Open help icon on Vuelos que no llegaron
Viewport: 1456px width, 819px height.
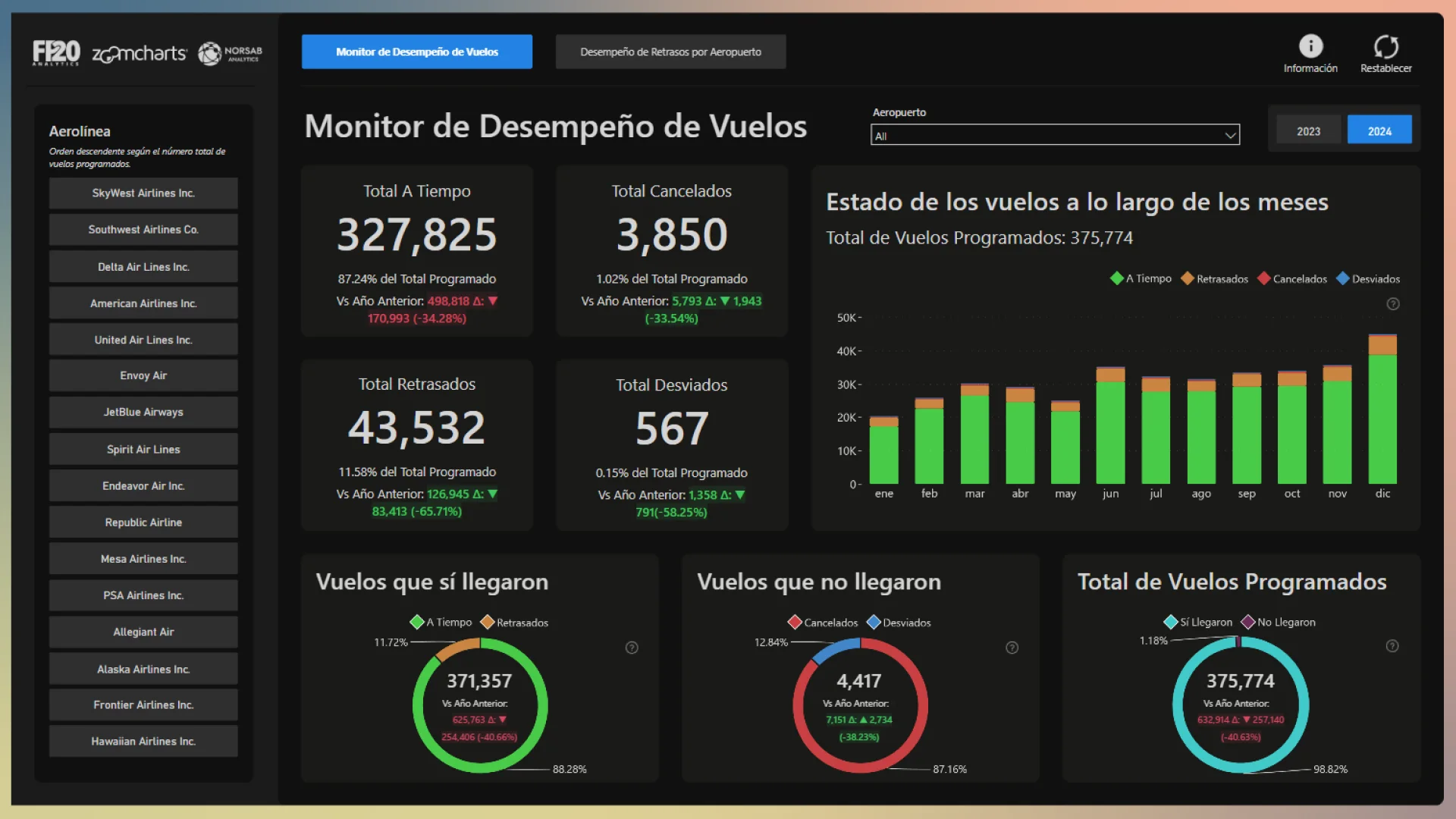[1012, 648]
